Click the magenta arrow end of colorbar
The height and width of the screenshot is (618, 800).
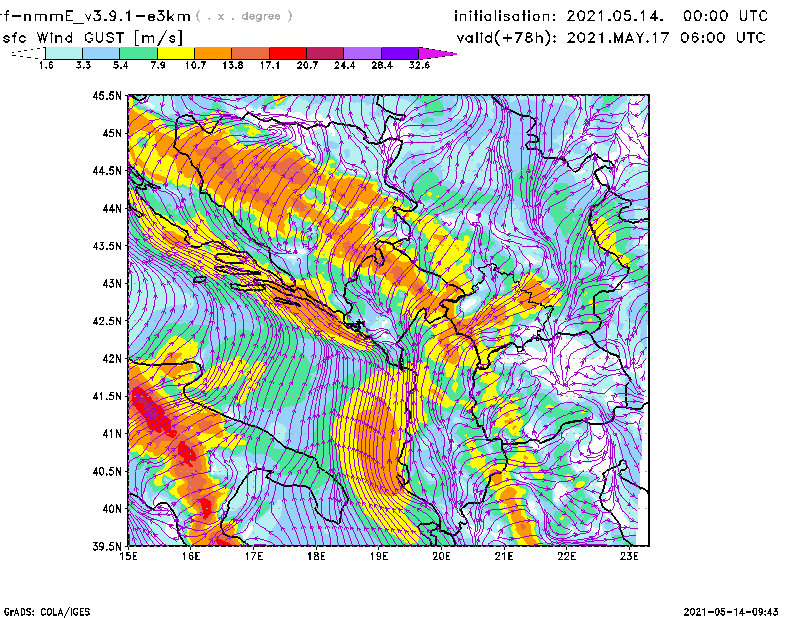(x=437, y=53)
